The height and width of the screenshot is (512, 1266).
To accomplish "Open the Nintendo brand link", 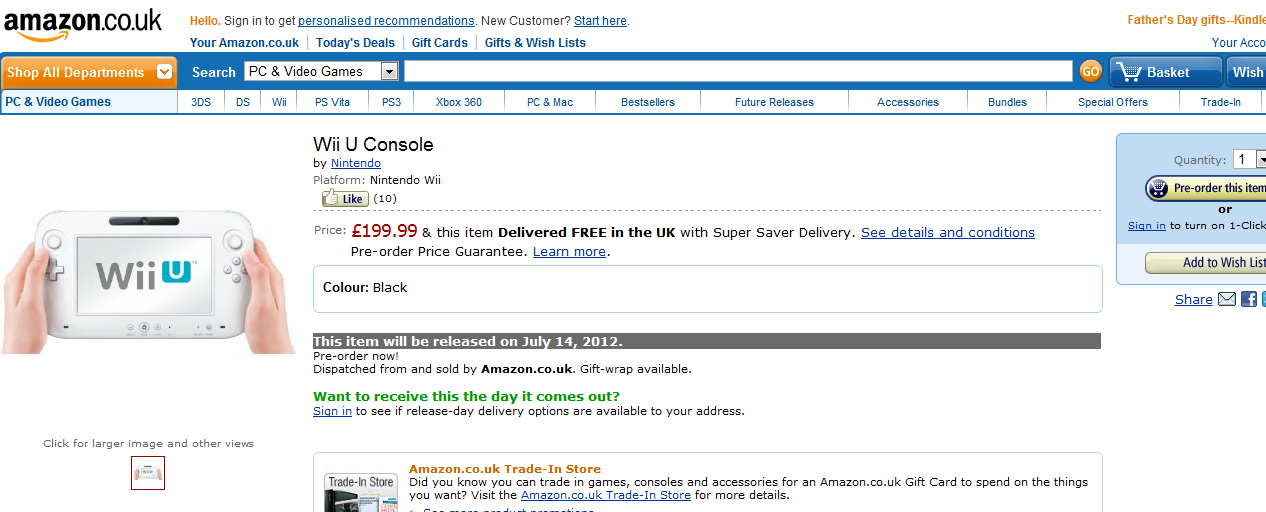I will 356,163.
